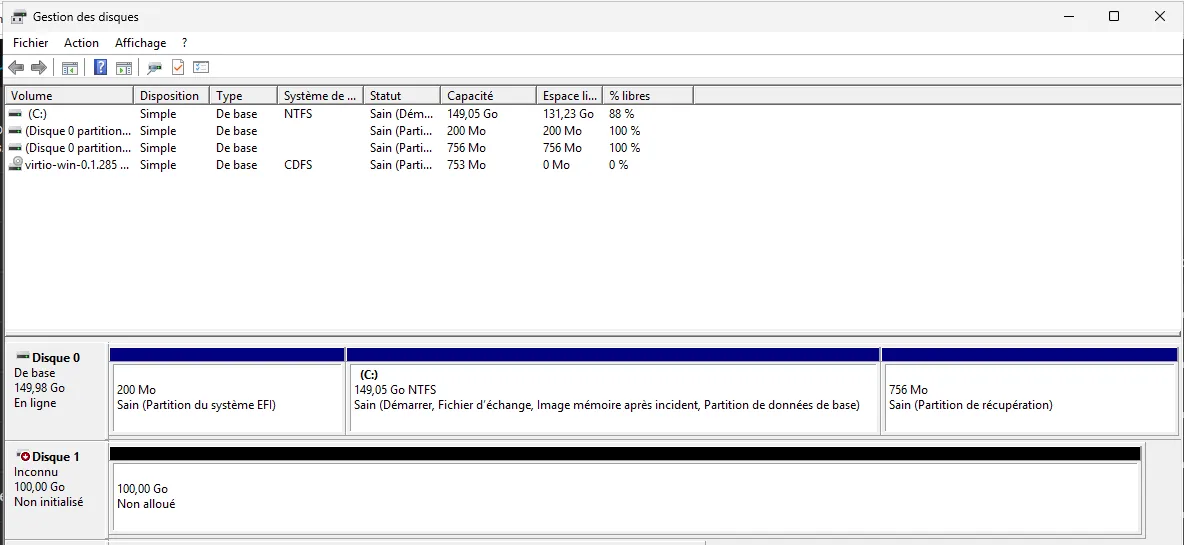Select the 100,00 Go unallocated space
This screenshot has height=545, width=1184.
tap(625, 497)
